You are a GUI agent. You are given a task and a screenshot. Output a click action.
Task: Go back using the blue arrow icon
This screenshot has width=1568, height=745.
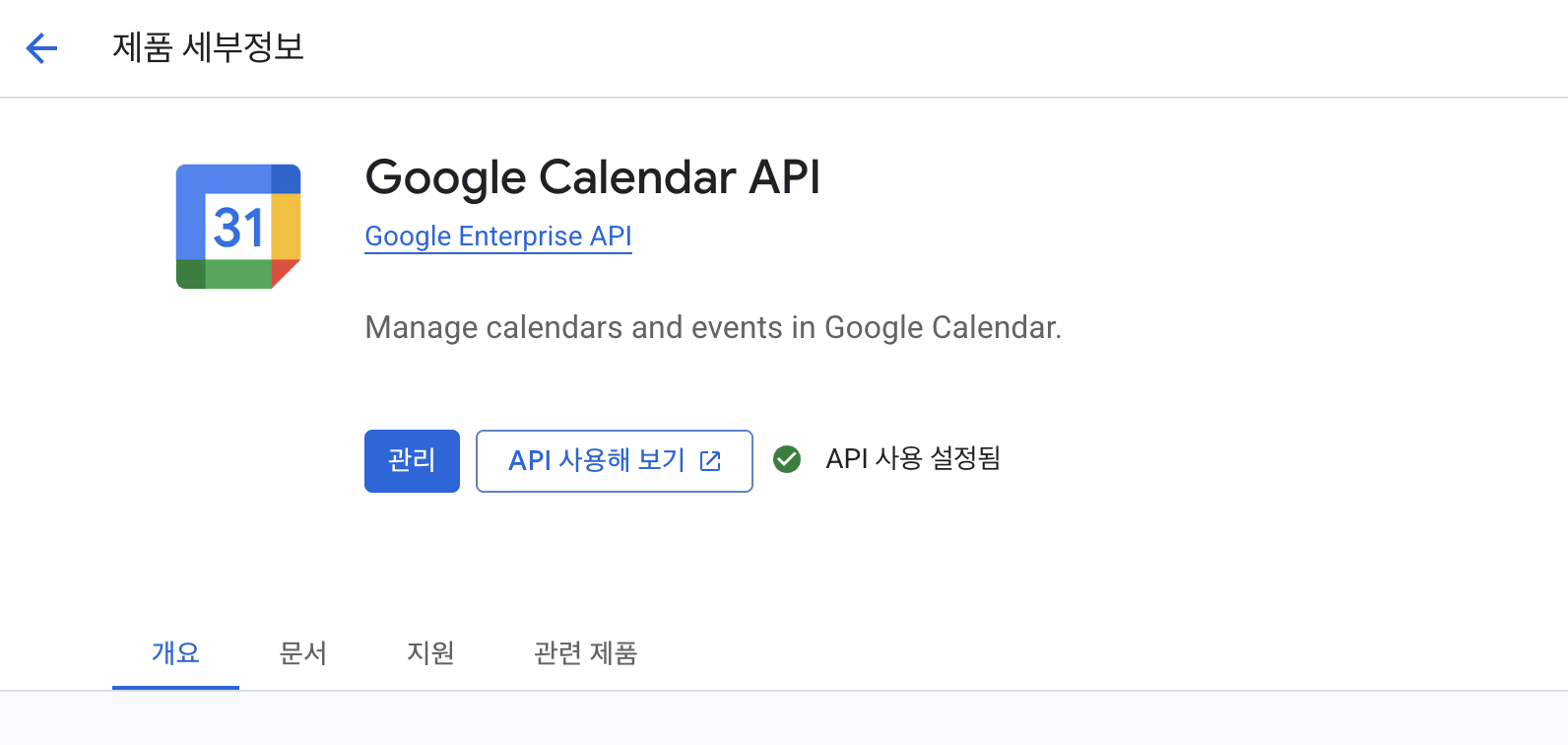[41, 47]
